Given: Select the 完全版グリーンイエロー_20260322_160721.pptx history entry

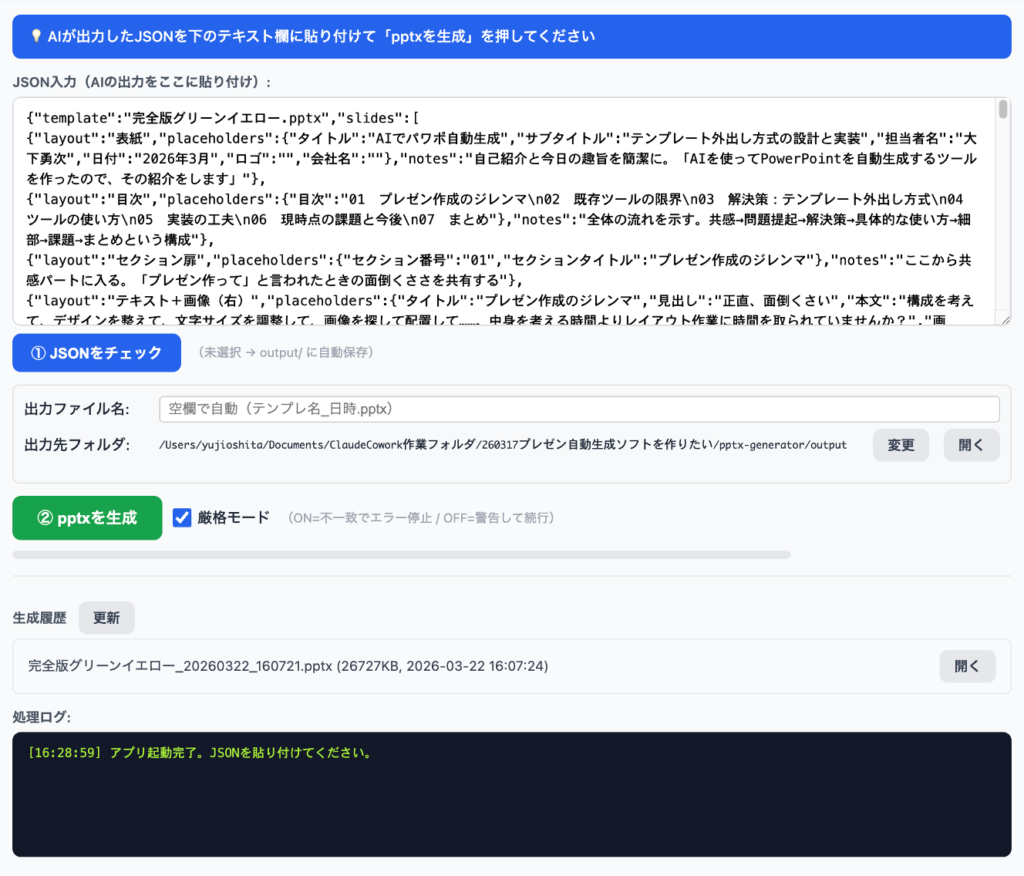Looking at the screenshot, I should [x=288, y=666].
